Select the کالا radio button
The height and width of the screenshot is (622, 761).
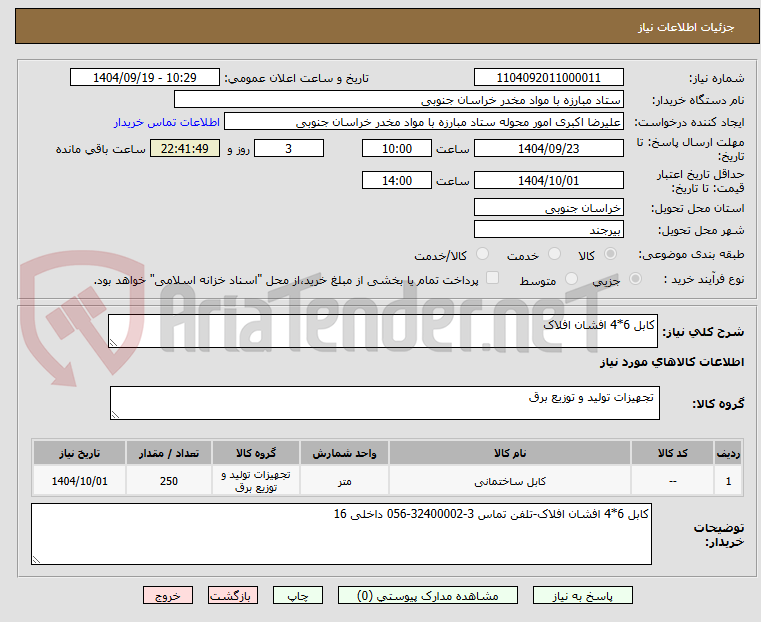click(611, 254)
